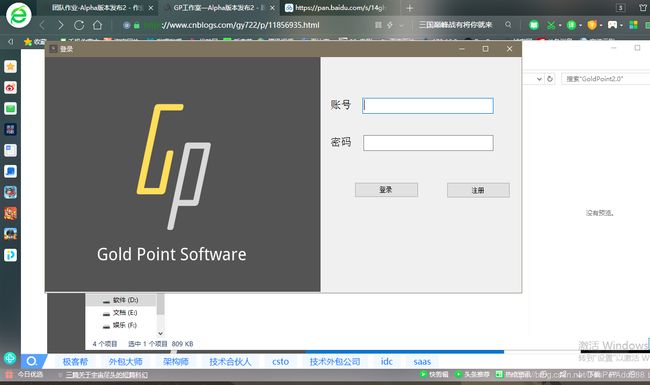Click the teal round icon at sidebar bottom
Image resolution: width=650 pixels, height=385 pixels.
coord(10,358)
